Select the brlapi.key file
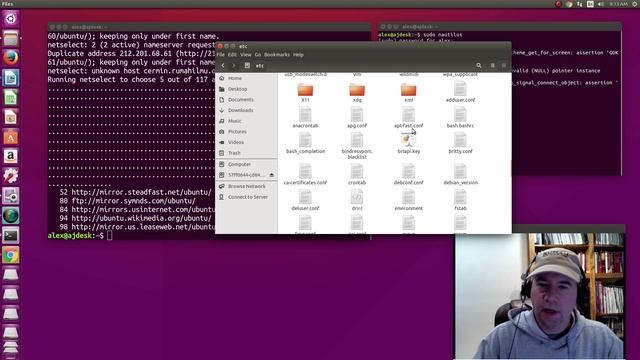 pyautogui.click(x=409, y=143)
